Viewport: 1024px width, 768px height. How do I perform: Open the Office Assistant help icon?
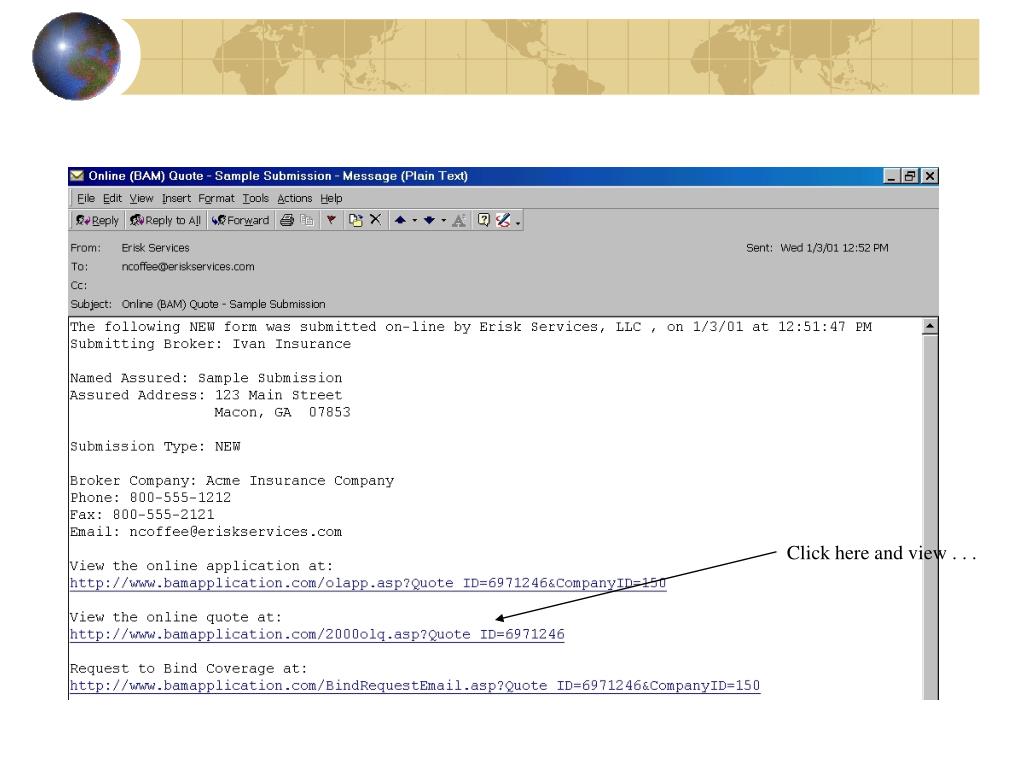tap(483, 220)
